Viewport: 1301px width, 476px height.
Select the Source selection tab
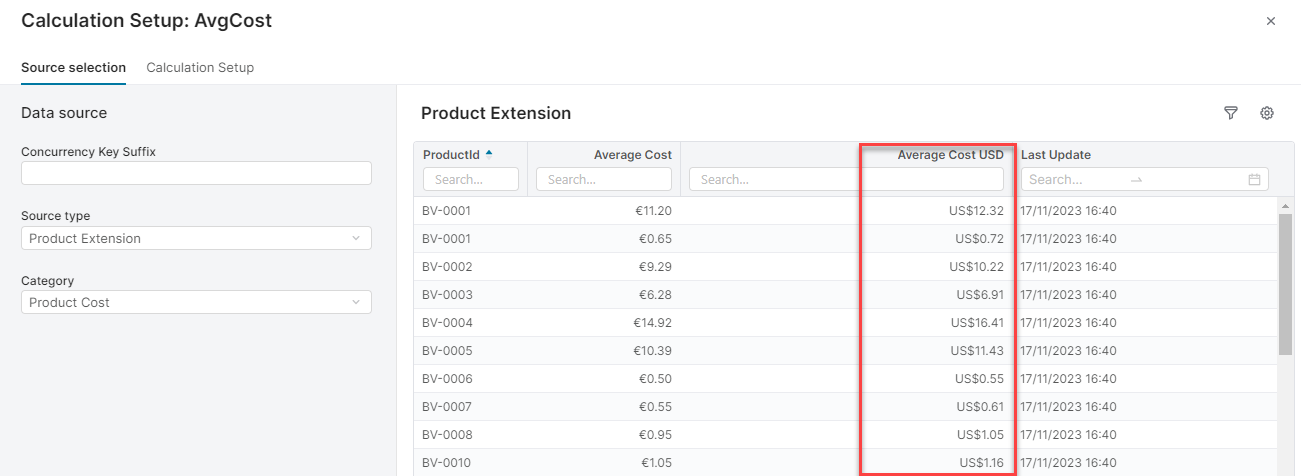[73, 68]
